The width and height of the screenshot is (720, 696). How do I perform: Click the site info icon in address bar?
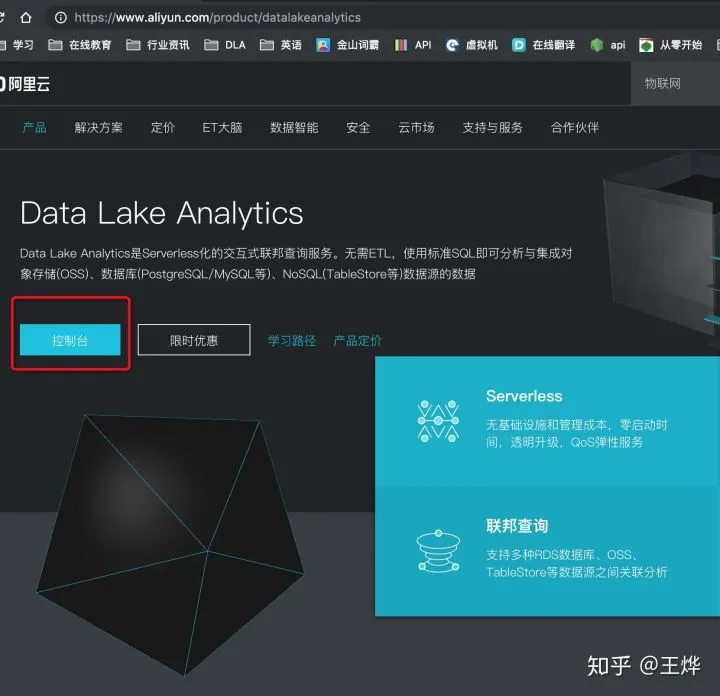[x=61, y=18]
